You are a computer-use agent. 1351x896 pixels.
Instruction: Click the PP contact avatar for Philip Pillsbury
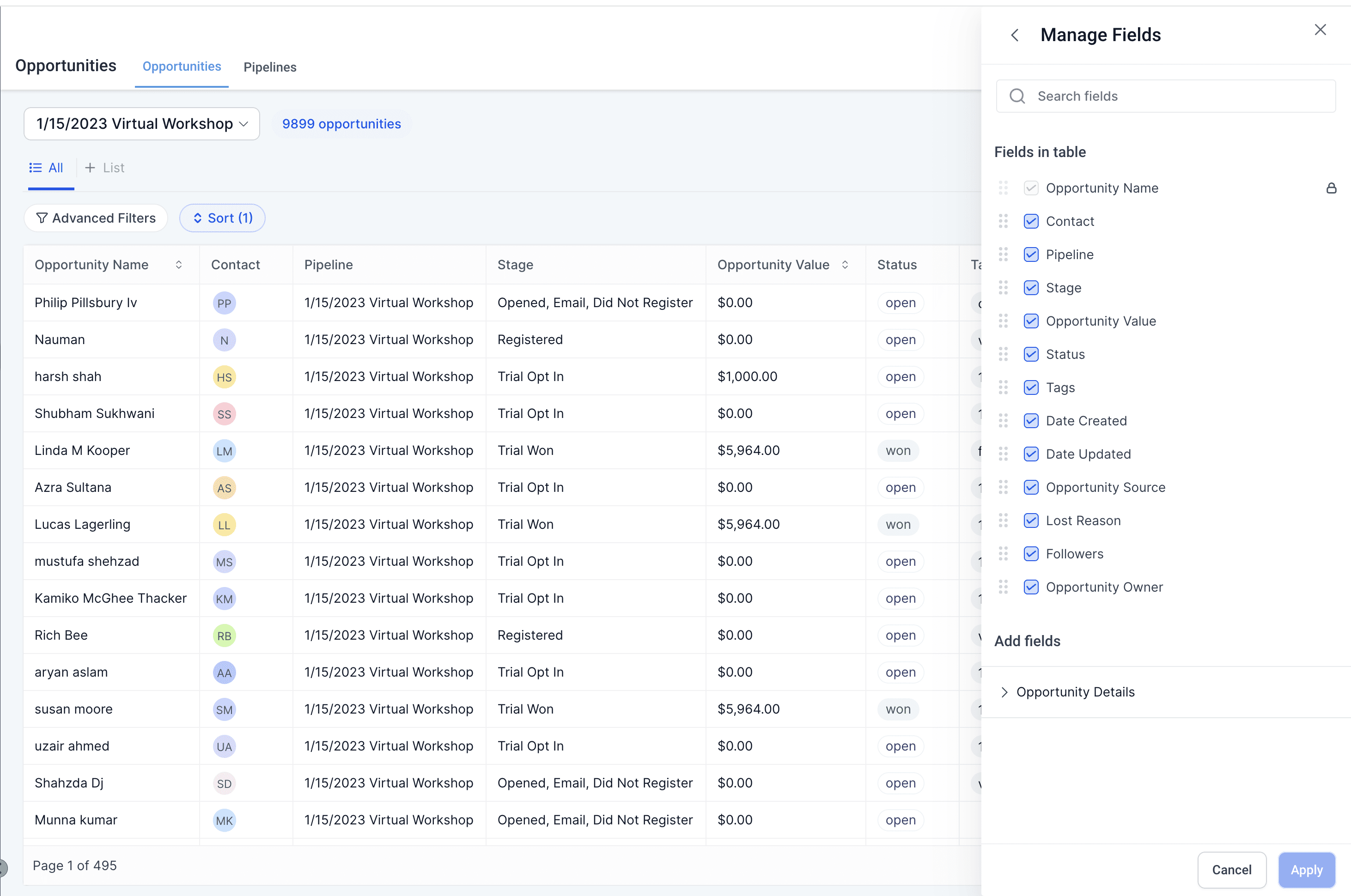(x=224, y=303)
